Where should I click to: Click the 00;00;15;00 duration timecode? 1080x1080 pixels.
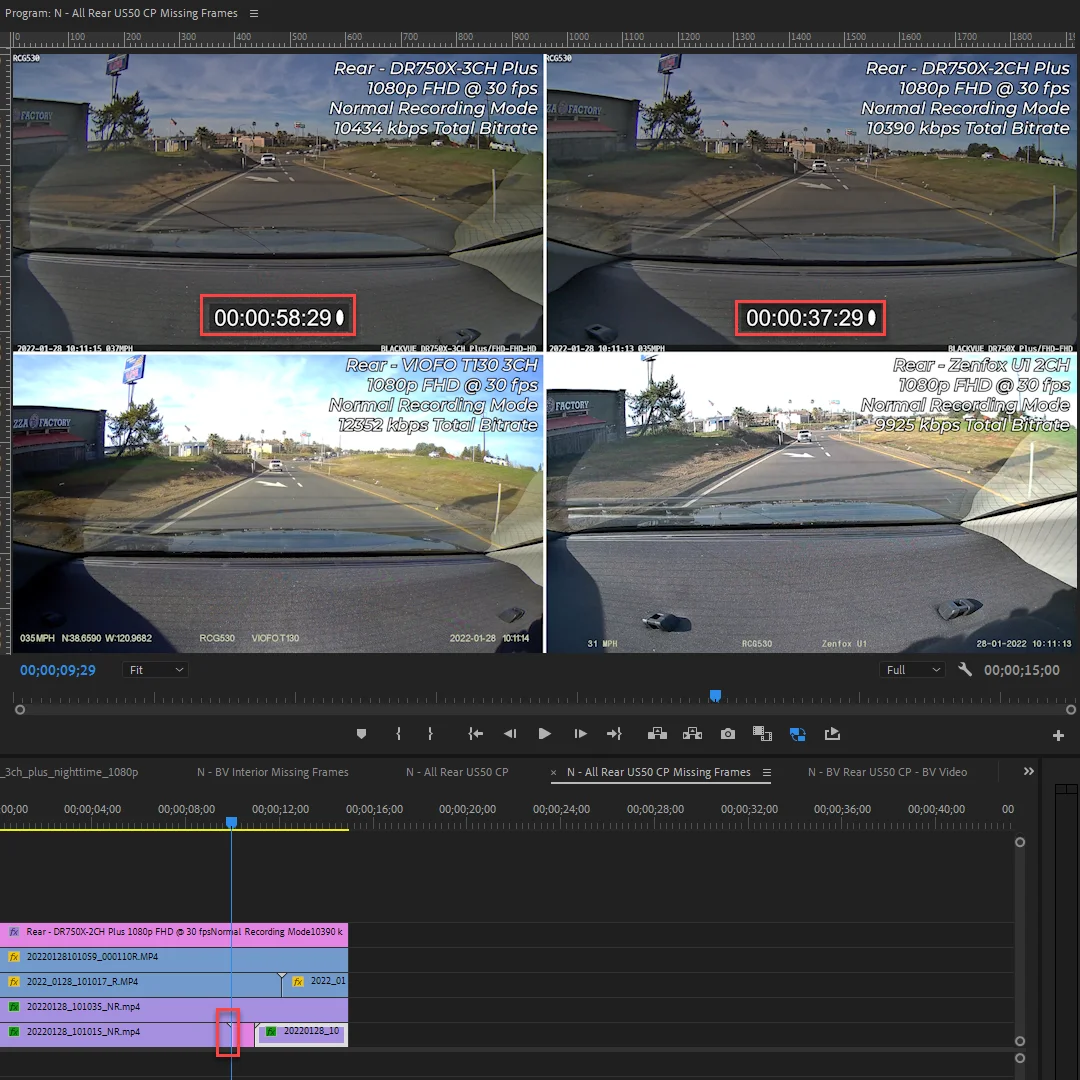click(1021, 670)
